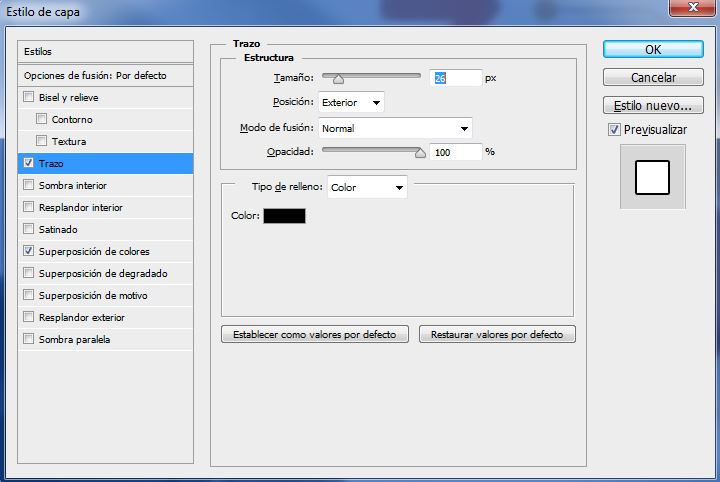Enable Superposición de motivo checkbox
The width and height of the screenshot is (720, 482).
tap(28, 295)
